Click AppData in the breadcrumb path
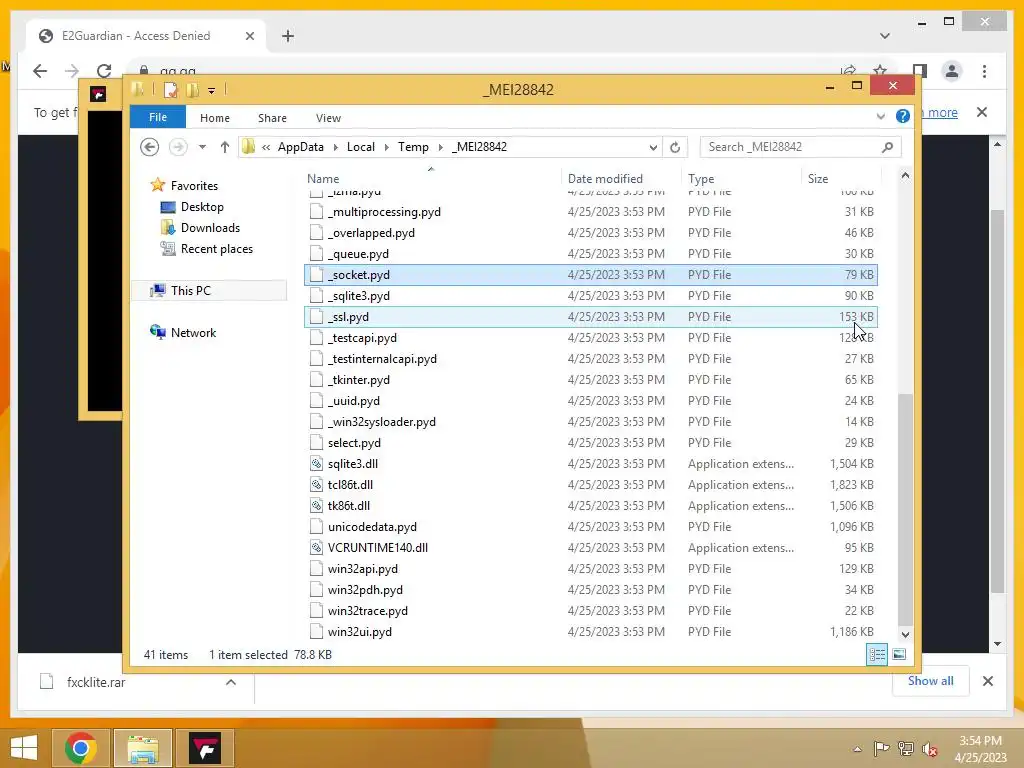This screenshot has height=768, width=1024. pos(300,147)
